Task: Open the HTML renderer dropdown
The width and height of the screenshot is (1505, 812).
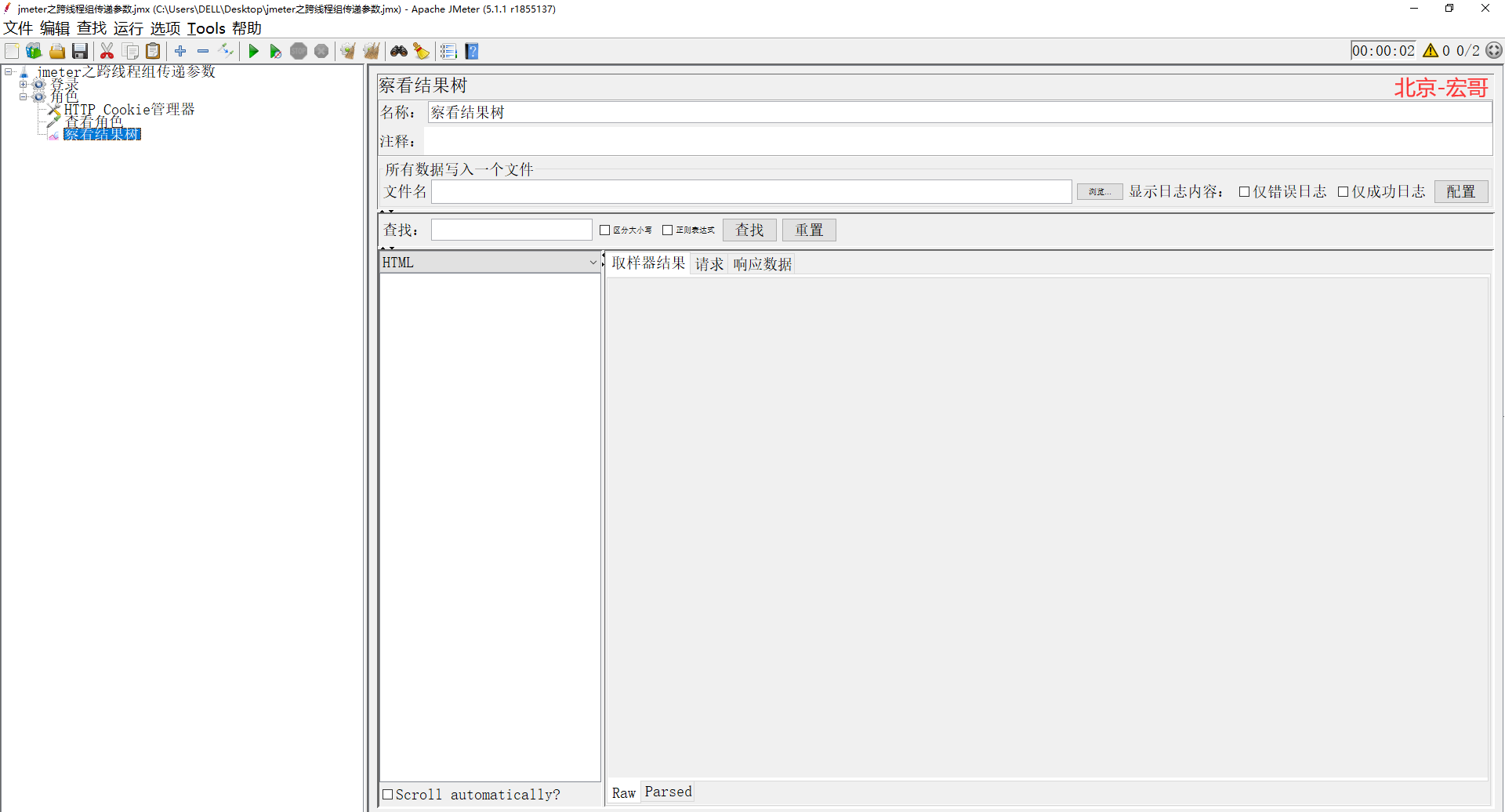Action: 490,263
